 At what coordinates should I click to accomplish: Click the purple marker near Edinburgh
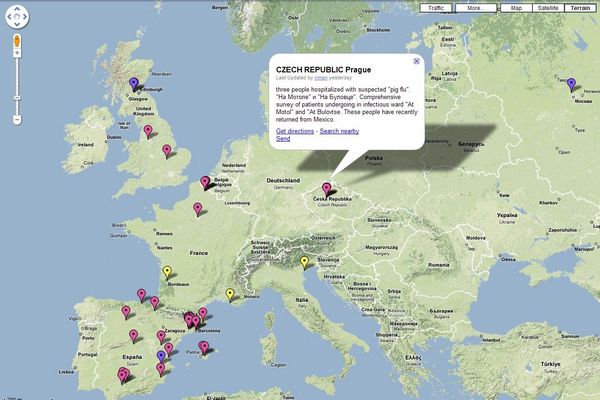coord(135,83)
